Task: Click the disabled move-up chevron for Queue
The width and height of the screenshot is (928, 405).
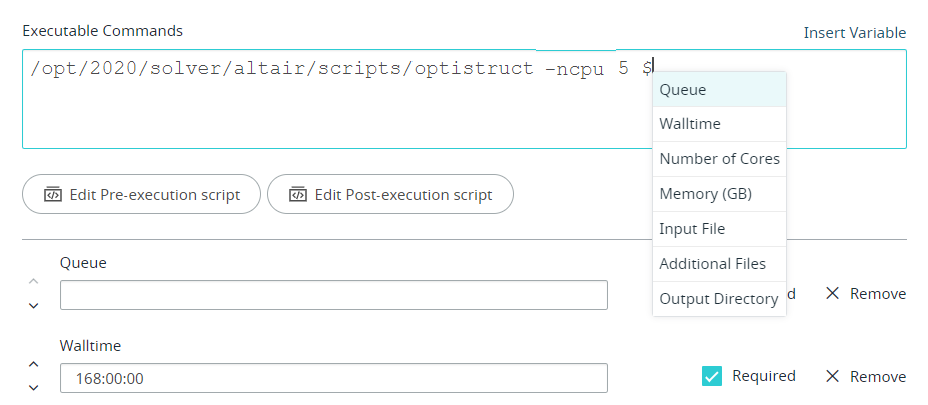Action: [33, 282]
